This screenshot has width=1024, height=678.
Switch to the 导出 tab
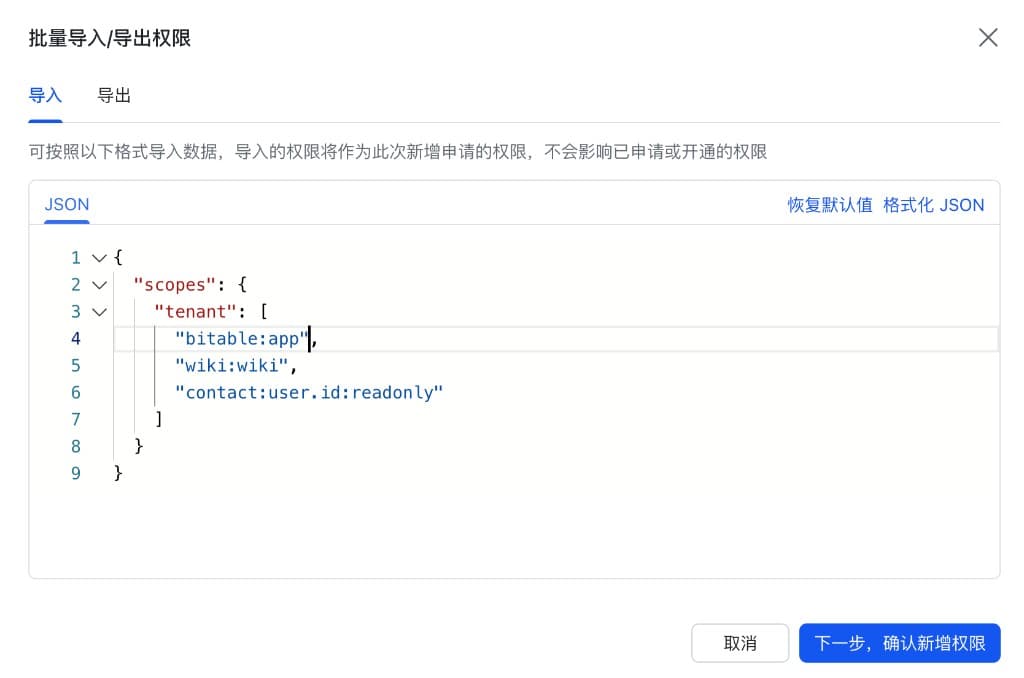point(114,95)
